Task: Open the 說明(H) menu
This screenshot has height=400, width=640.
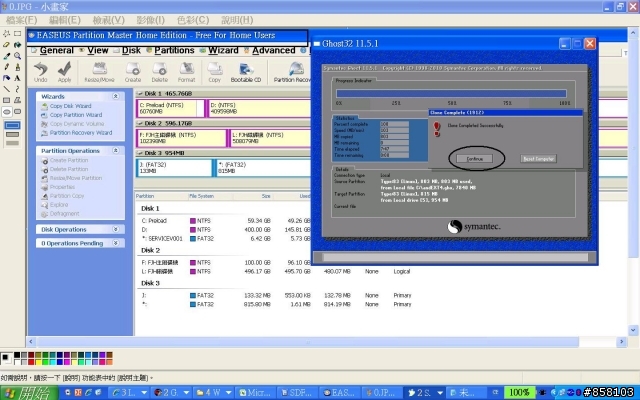Action: tap(237, 20)
